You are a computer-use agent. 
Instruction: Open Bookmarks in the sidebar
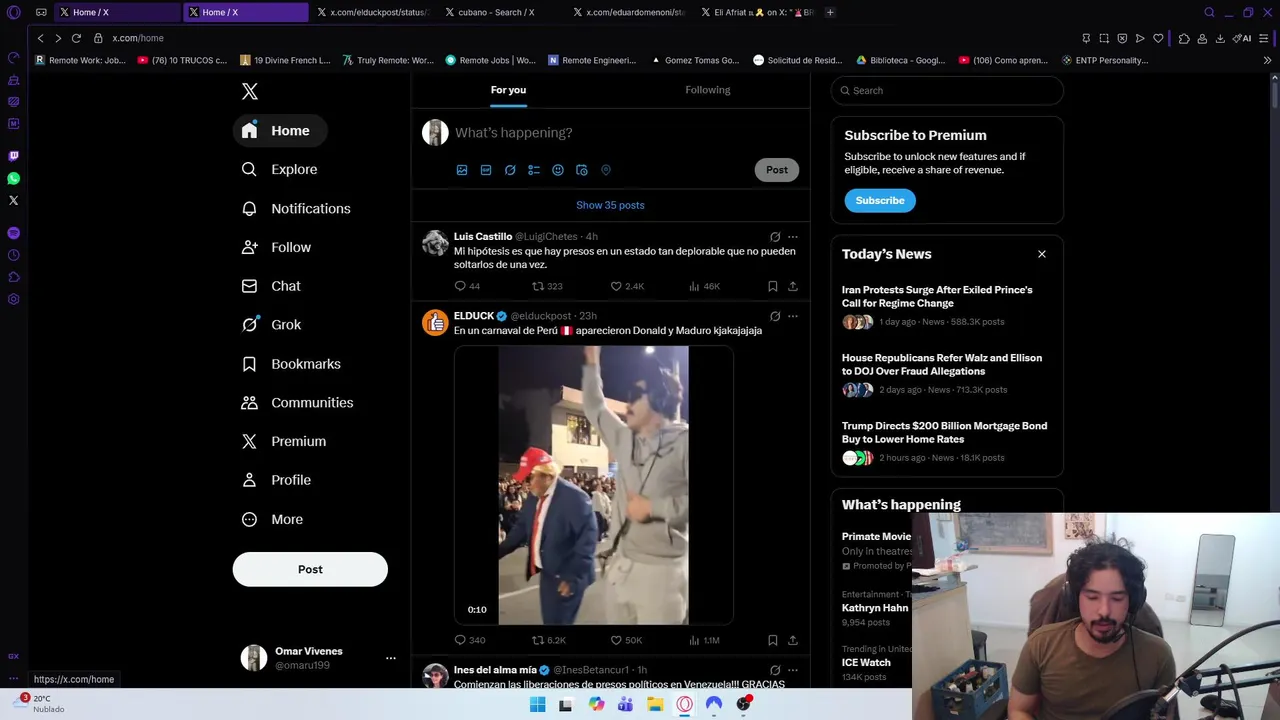291,364
